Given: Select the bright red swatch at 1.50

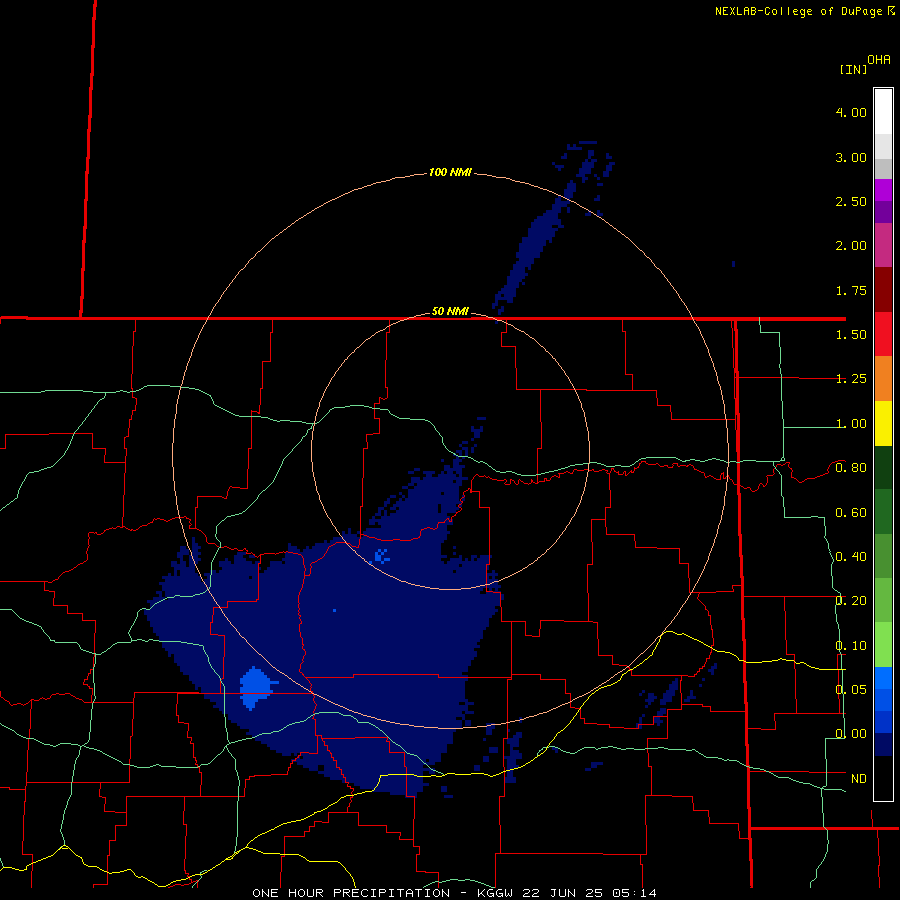Looking at the screenshot, I should click(883, 334).
